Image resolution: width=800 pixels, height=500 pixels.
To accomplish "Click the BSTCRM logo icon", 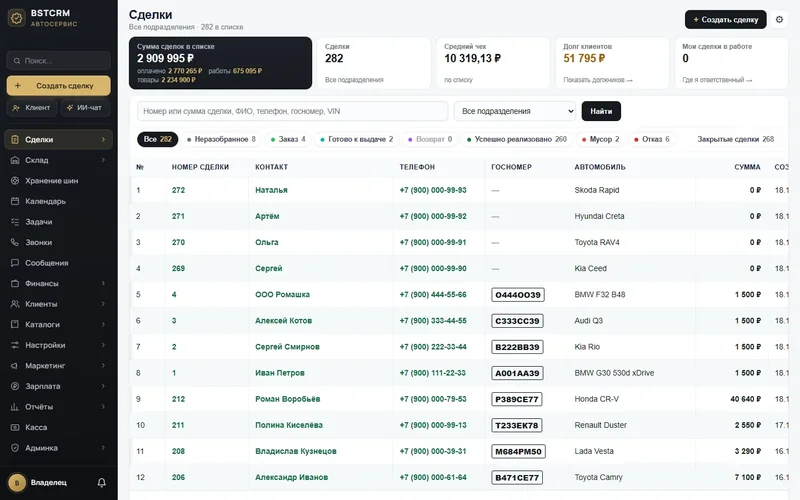I will 16,18.
